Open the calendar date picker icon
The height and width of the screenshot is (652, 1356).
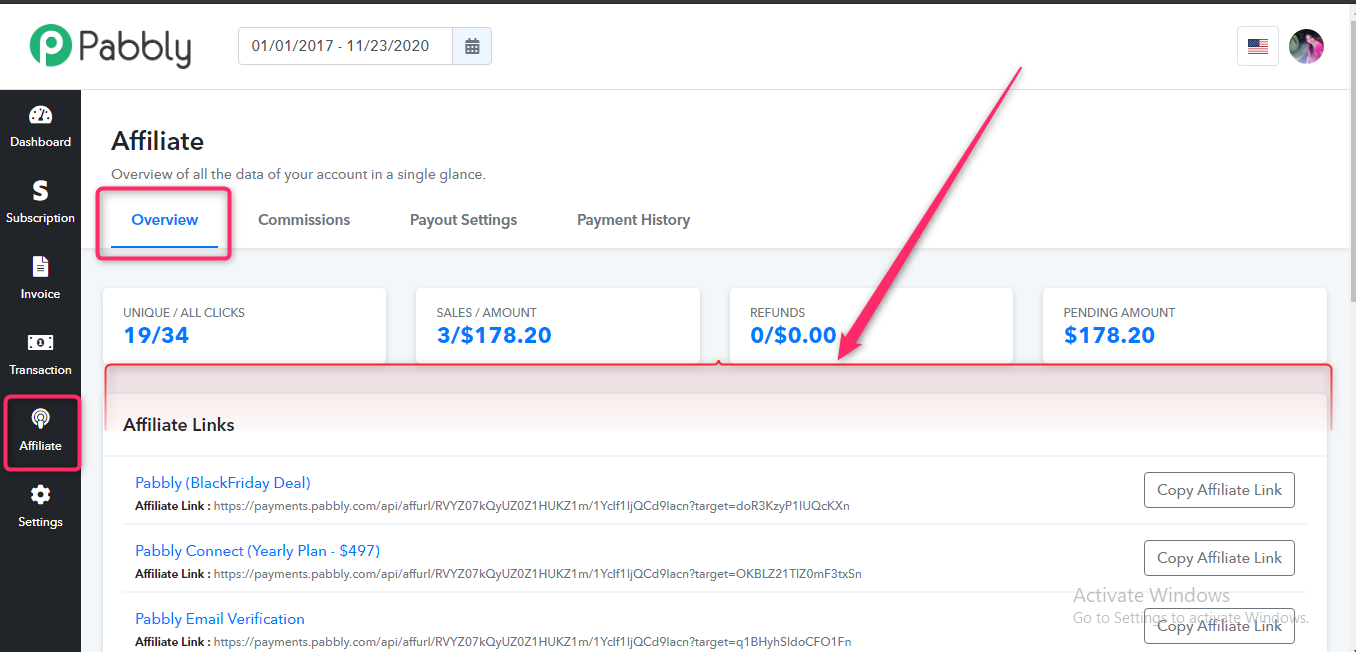pos(472,46)
